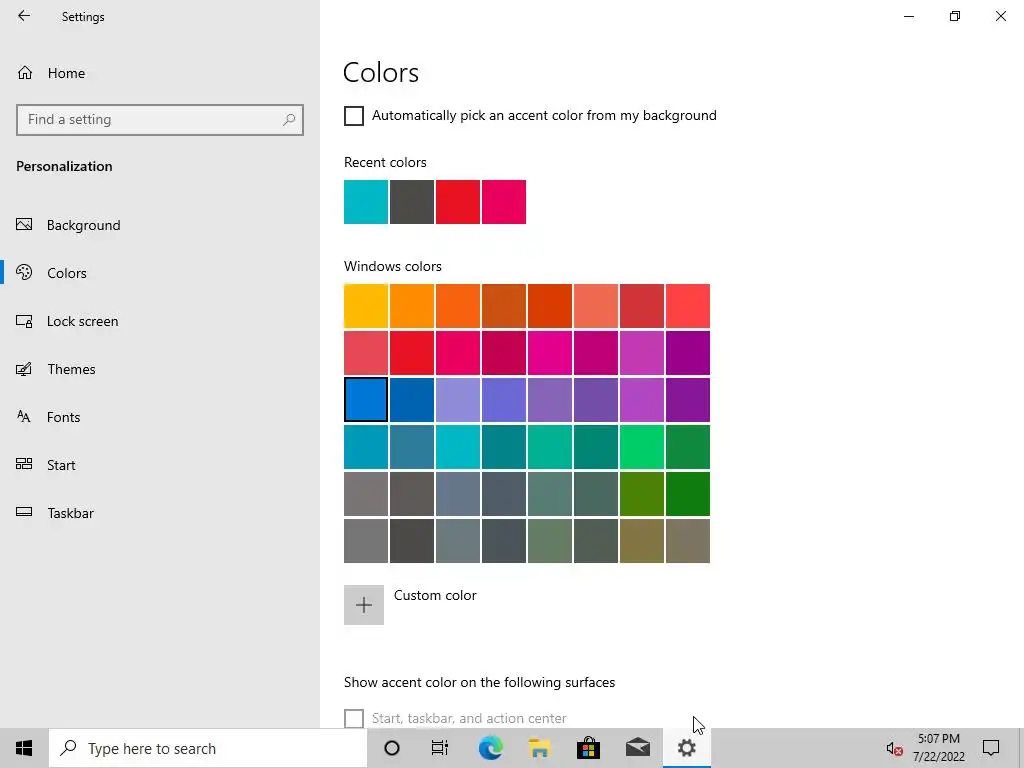Enable automatically pick an accent color checkbox
The image size is (1024, 768).
click(354, 116)
